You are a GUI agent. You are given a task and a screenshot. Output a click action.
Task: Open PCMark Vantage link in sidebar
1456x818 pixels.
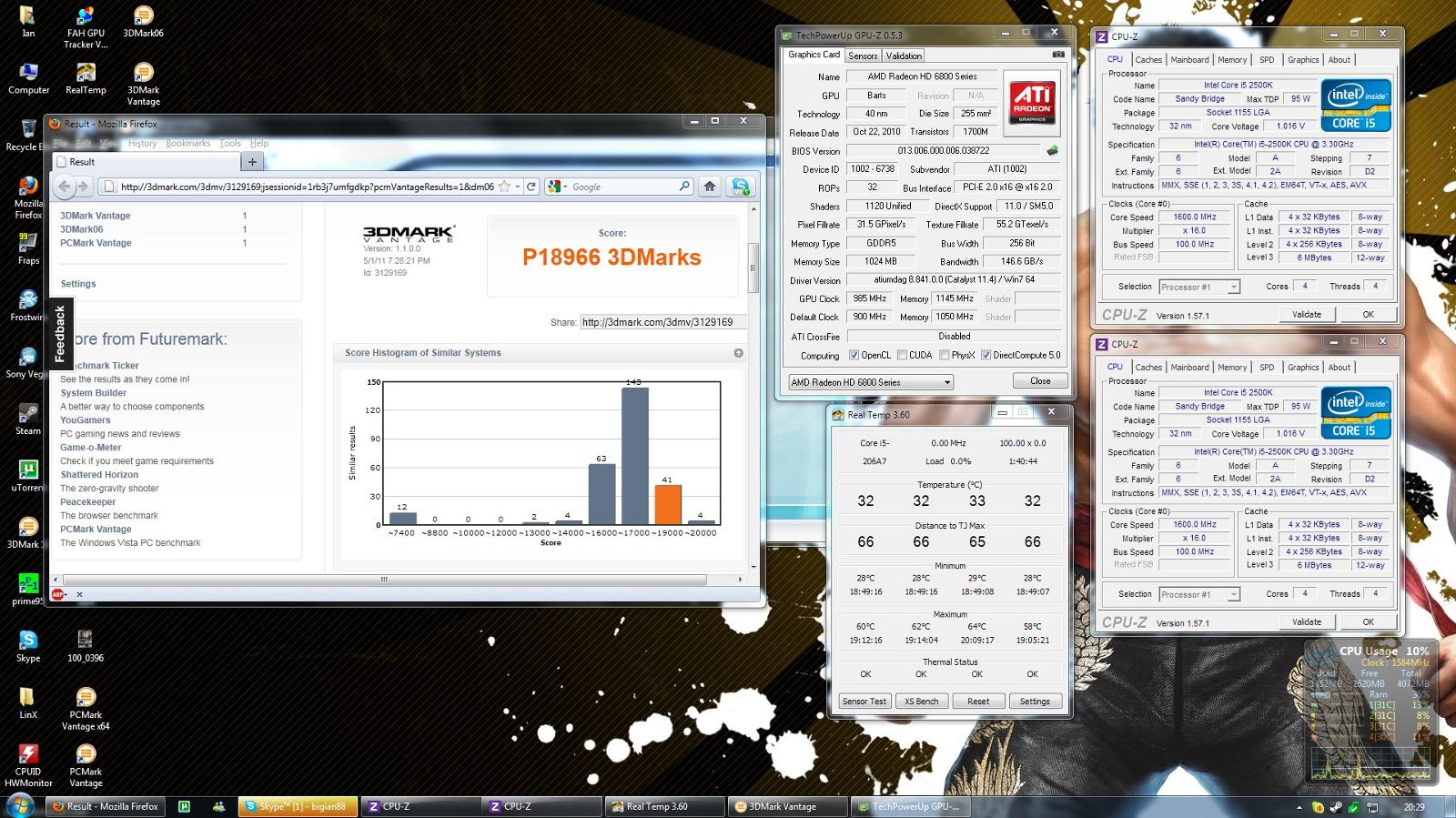tap(96, 529)
